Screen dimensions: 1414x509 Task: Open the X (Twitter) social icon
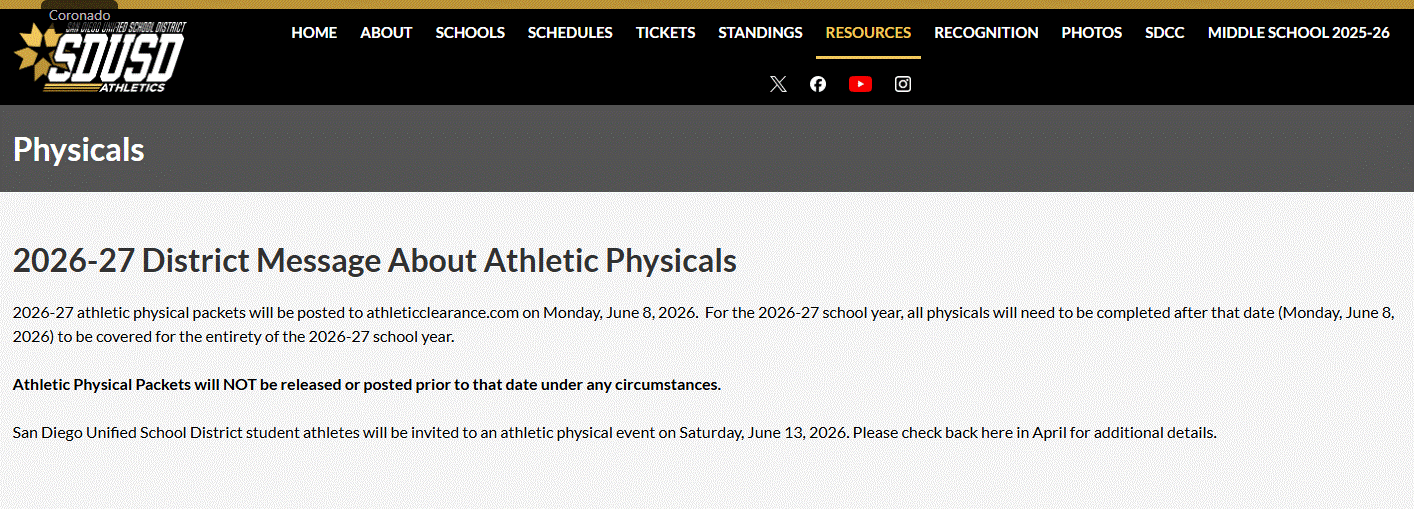pos(778,84)
